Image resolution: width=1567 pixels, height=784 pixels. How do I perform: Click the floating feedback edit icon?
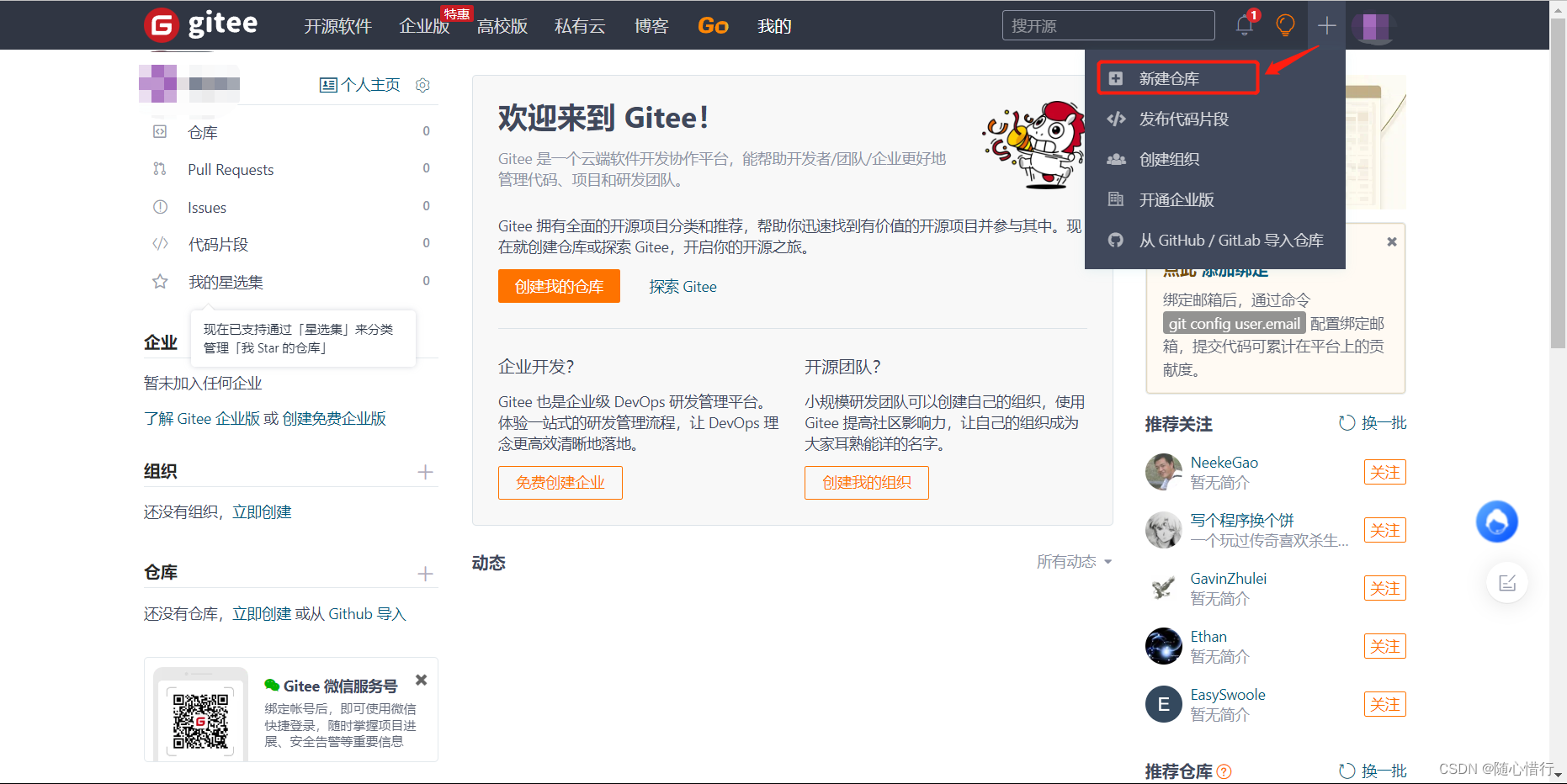pyautogui.click(x=1507, y=583)
